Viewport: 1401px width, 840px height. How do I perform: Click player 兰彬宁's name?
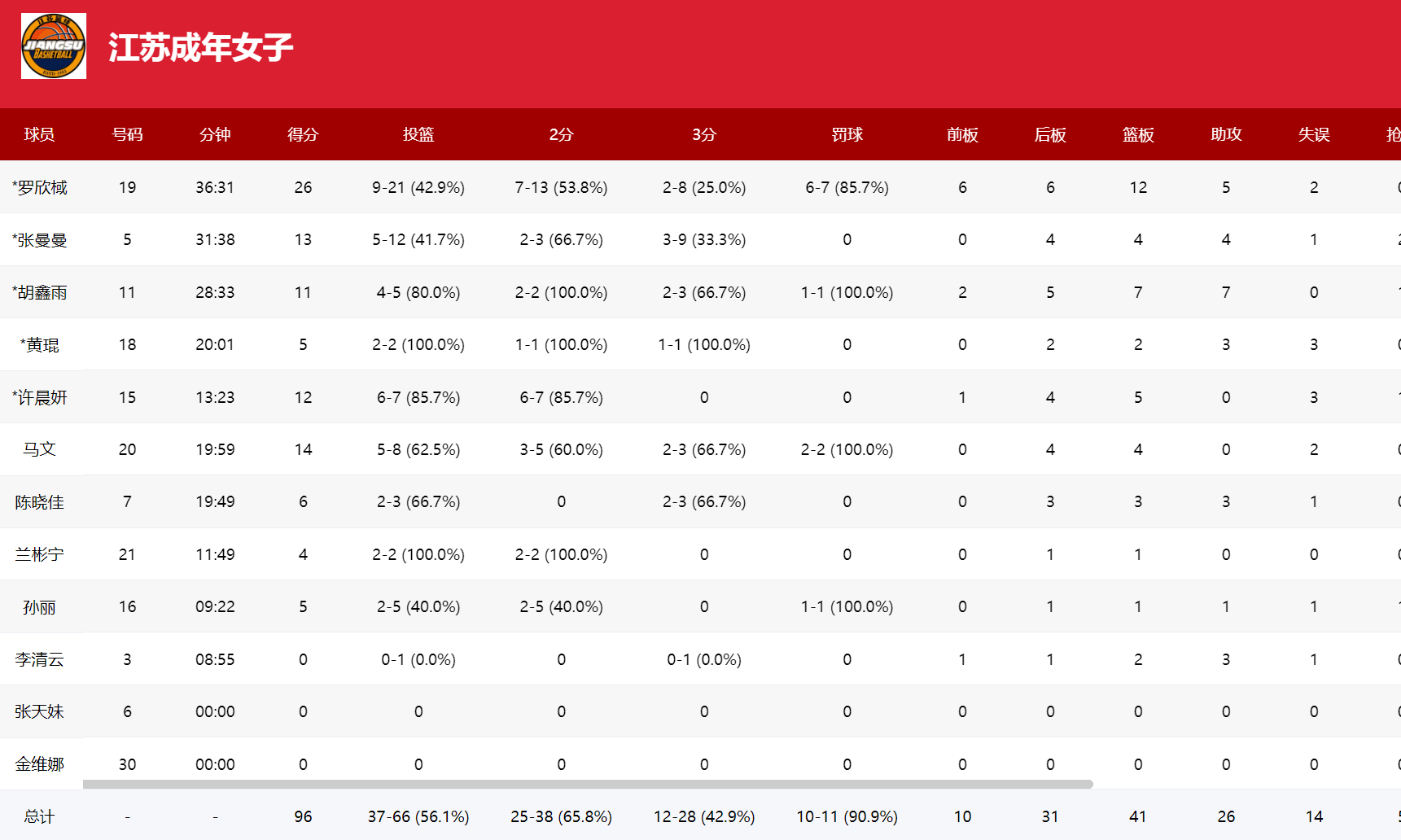39,555
